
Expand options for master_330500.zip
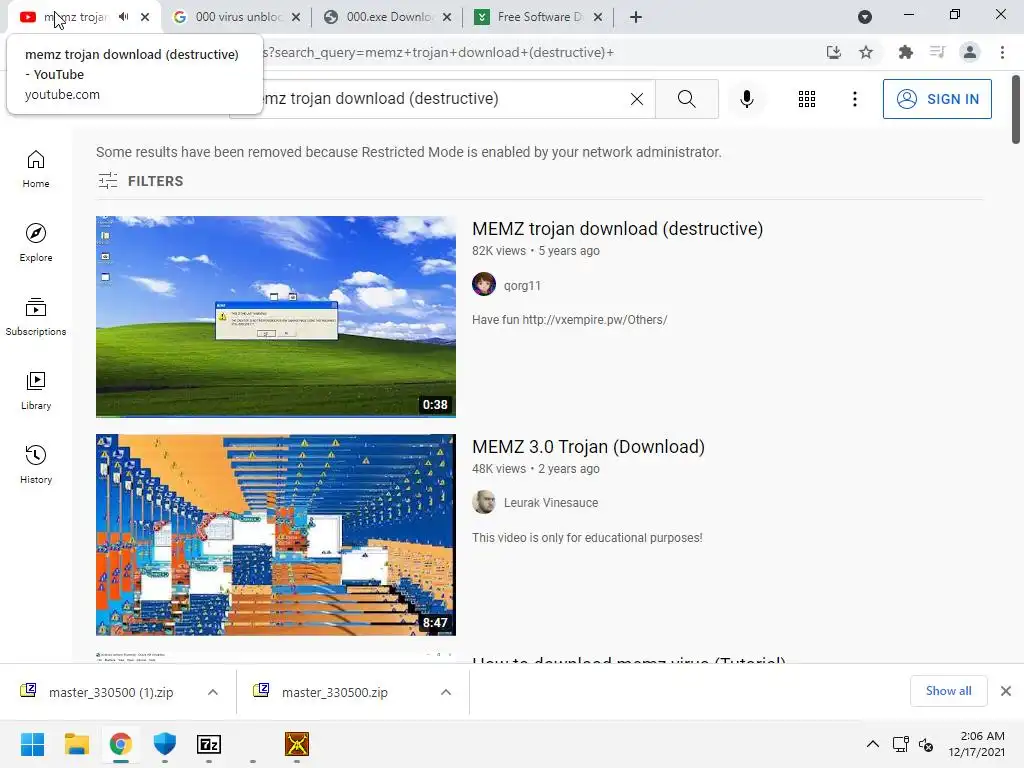446,692
